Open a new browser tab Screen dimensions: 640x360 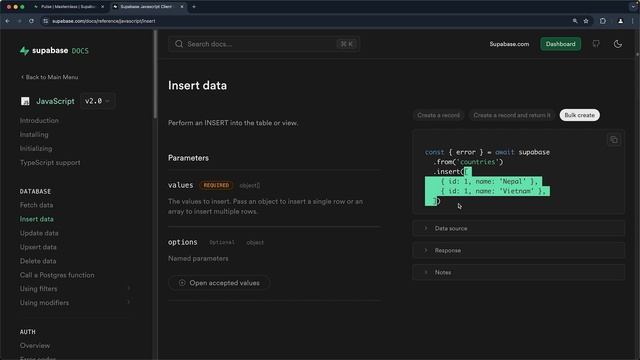click(x=194, y=7)
